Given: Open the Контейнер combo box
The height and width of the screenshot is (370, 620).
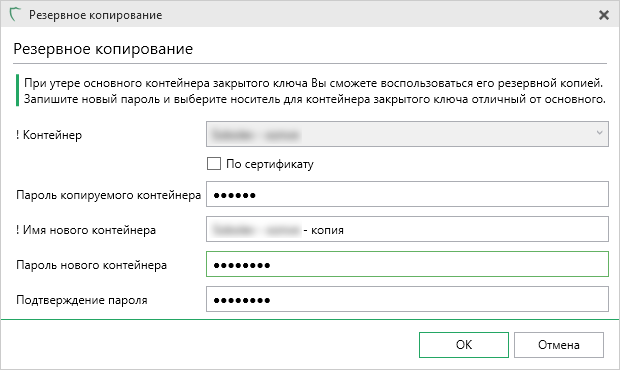Looking at the screenshot, I should tap(407, 134).
